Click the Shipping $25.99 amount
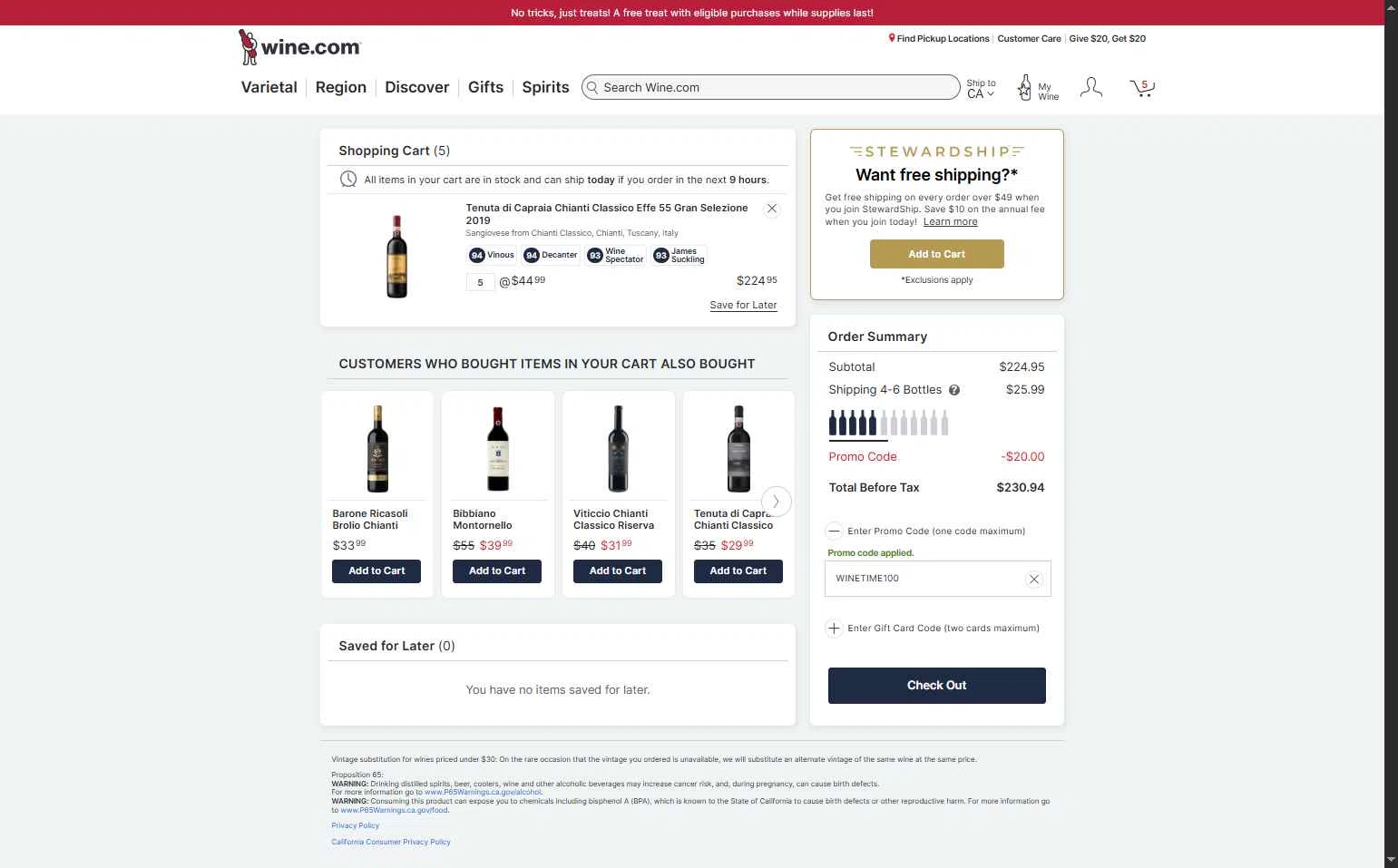Viewport: 1398px width, 868px height. coord(1025,389)
